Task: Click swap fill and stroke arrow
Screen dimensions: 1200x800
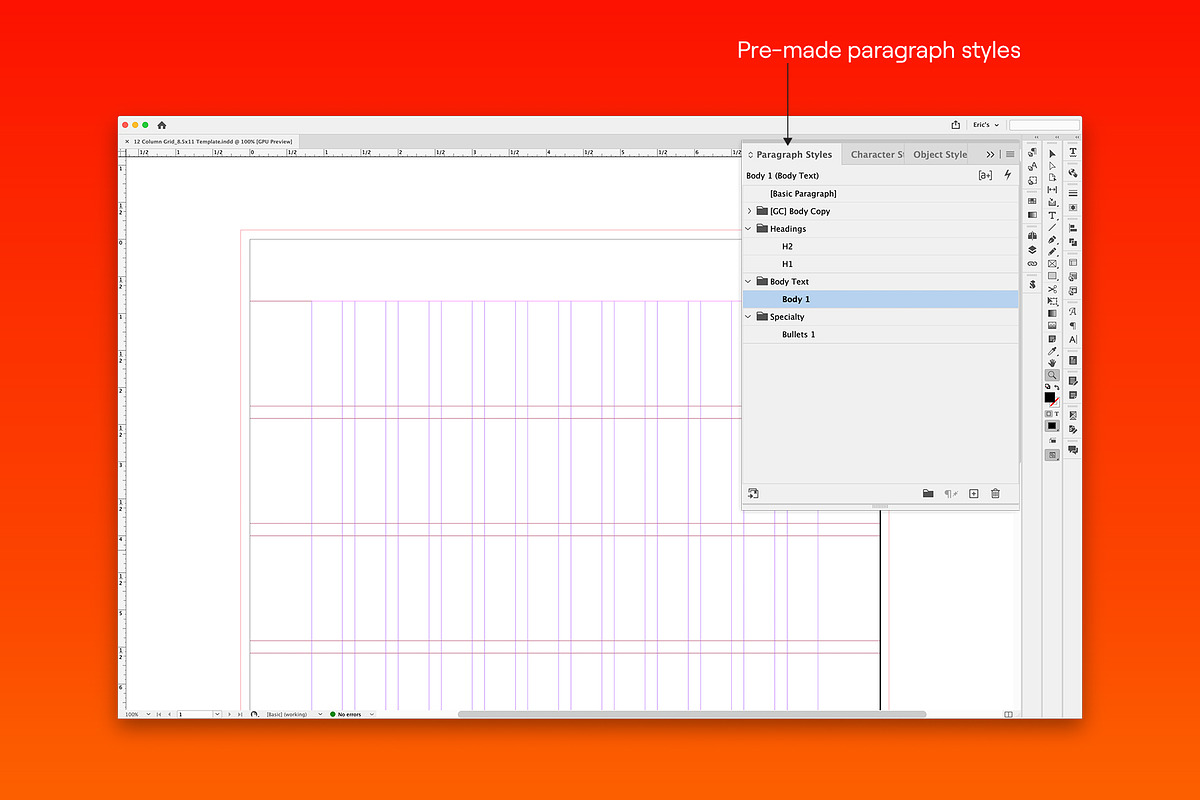Action: click(1057, 387)
